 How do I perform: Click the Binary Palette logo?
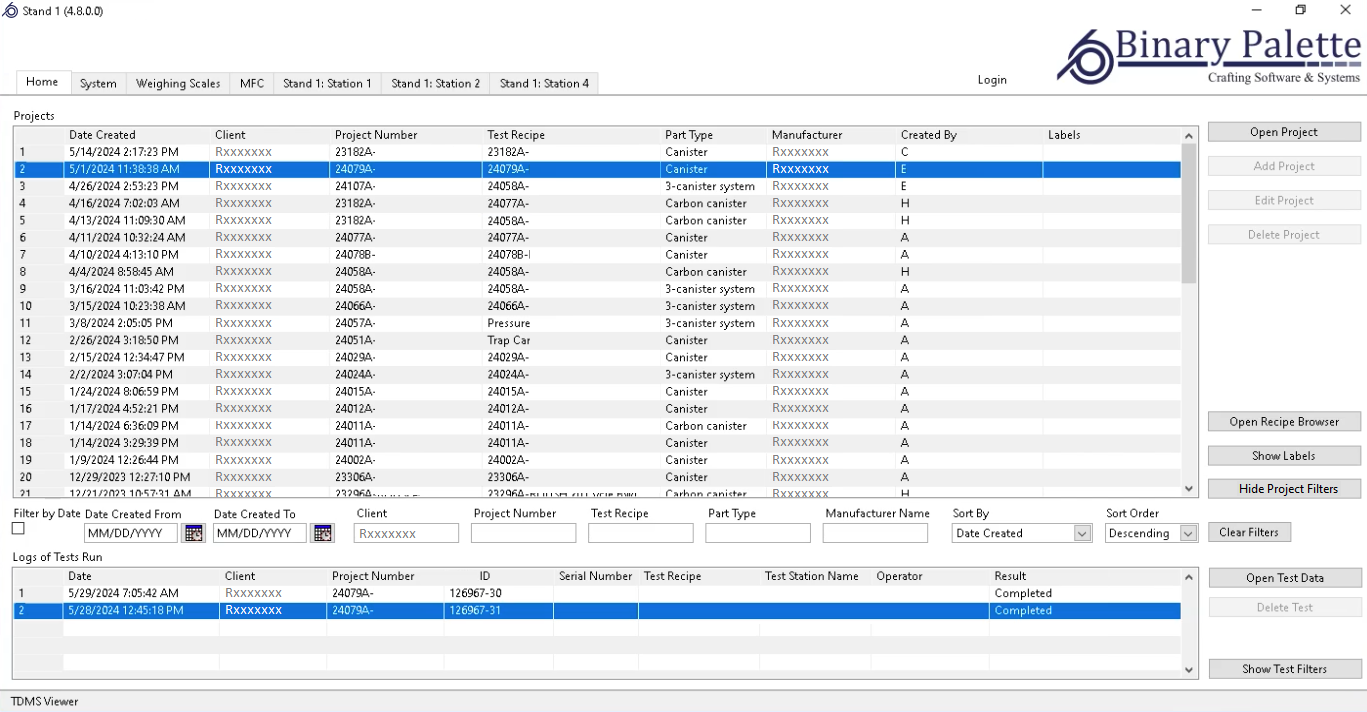click(x=1210, y=56)
